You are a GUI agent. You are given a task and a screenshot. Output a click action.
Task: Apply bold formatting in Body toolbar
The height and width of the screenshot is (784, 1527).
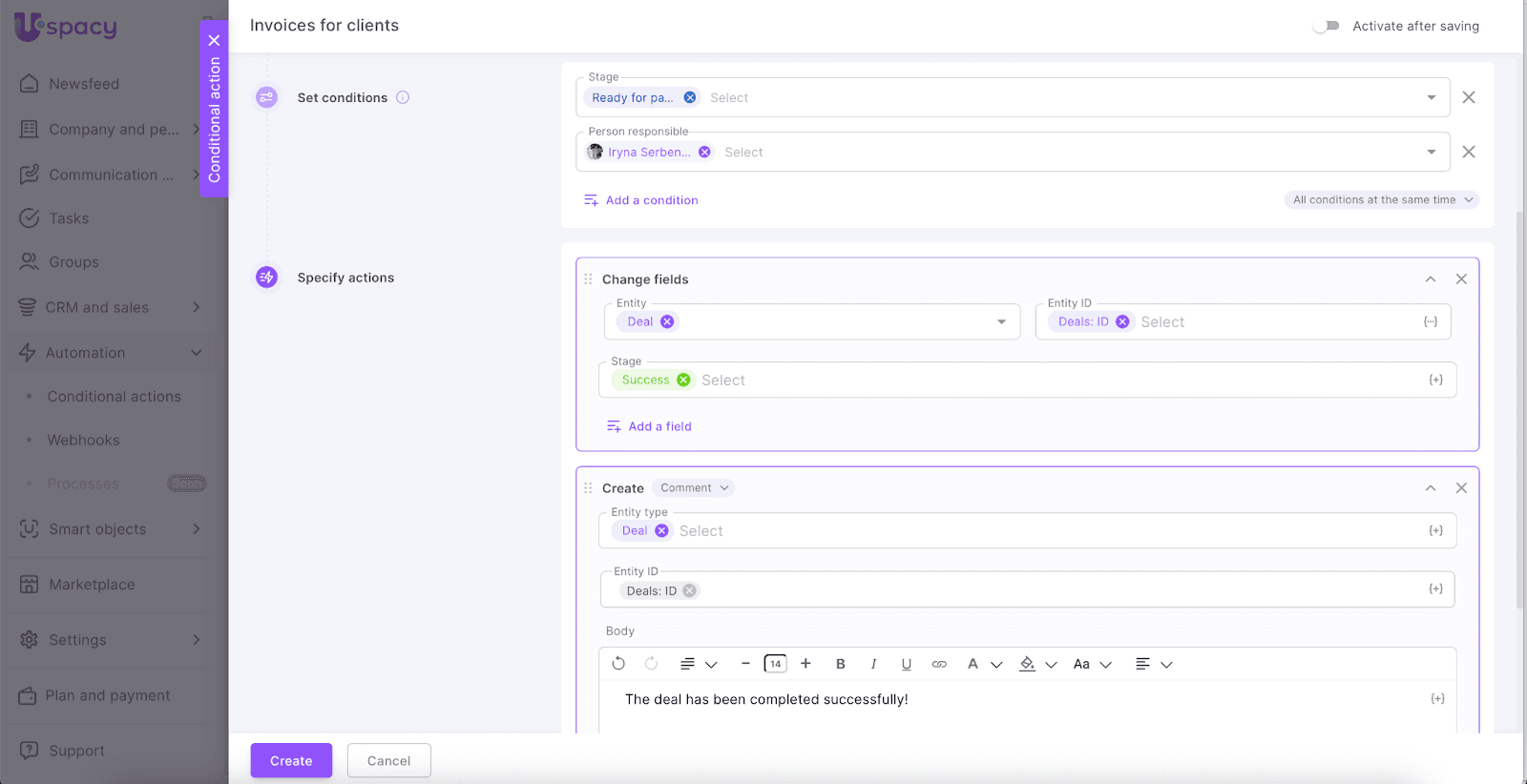[x=841, y=664]
